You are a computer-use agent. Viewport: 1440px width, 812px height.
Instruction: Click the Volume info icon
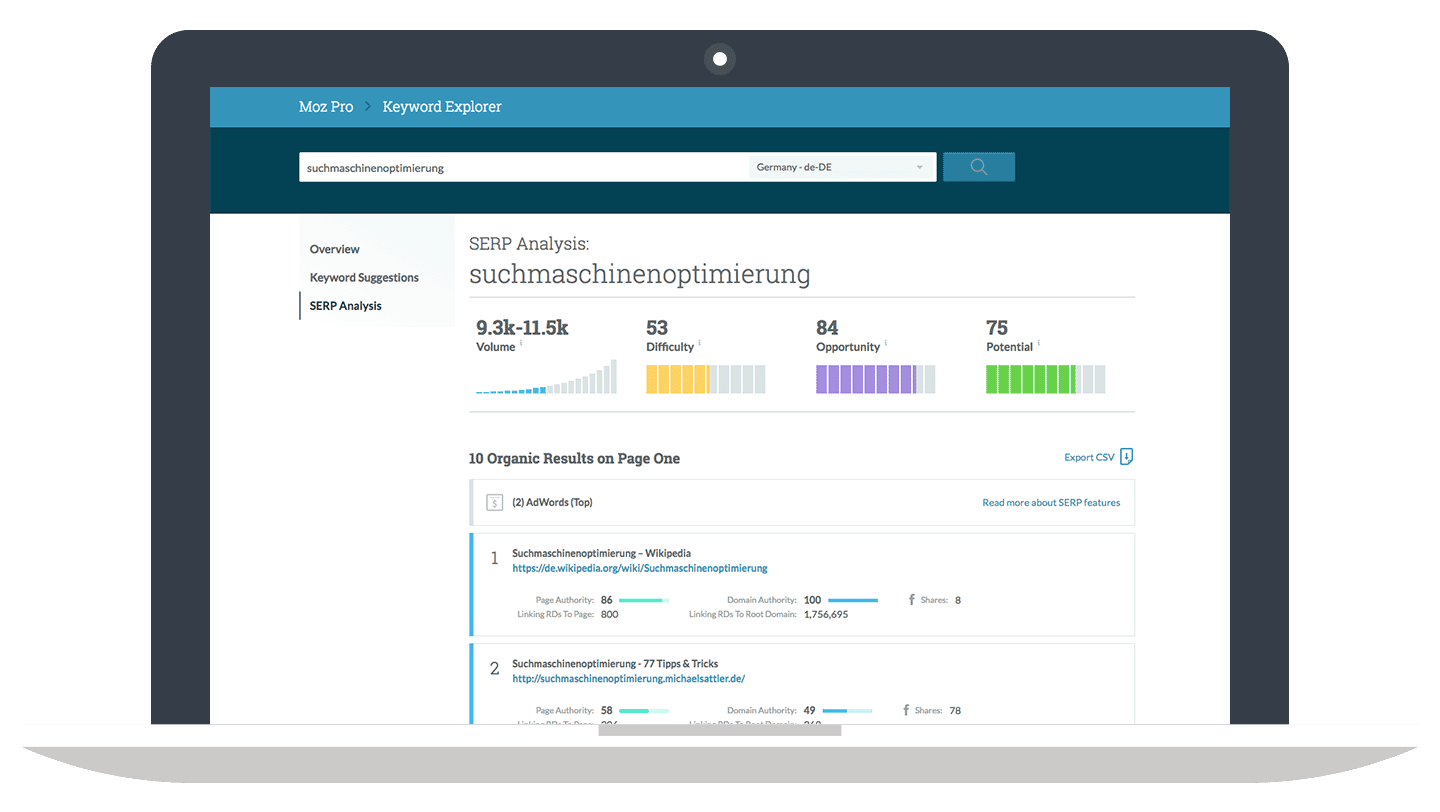click(521, 343)
